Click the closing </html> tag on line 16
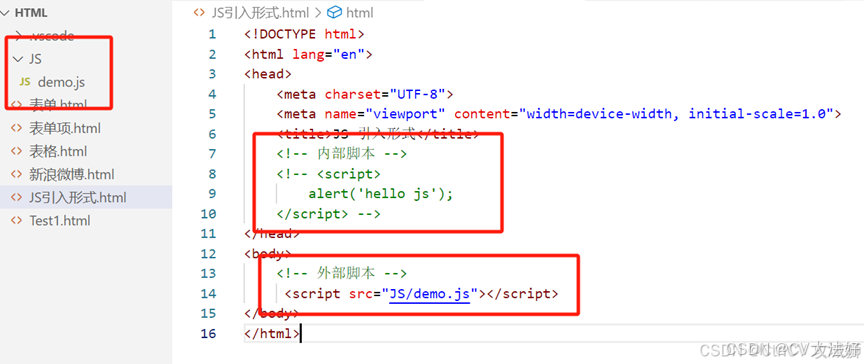The height and width of the screenshot is (364, 864). (x=272, y=333)
